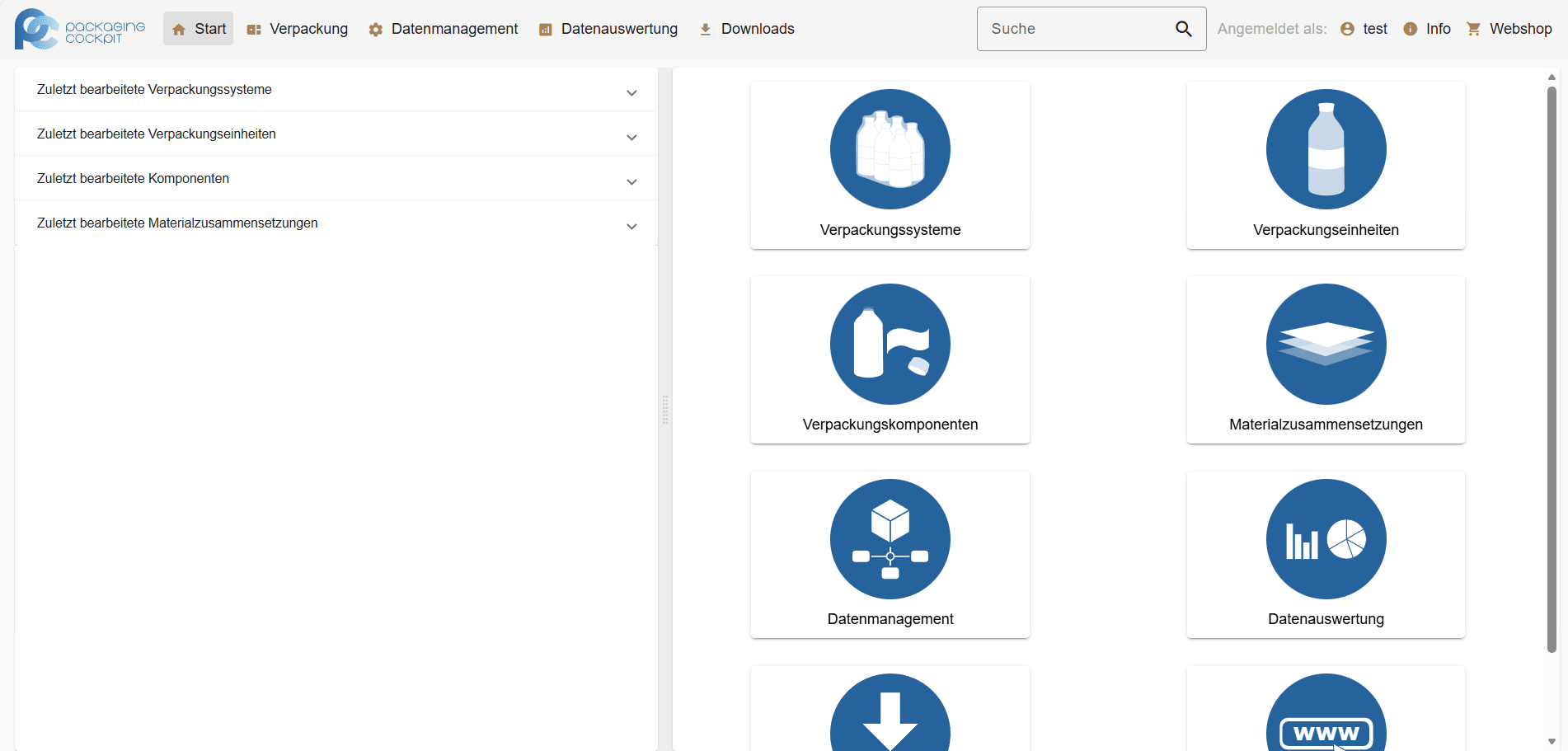Click the vertical splitter handle between panels
Screen dimensions: 1568x751
tap(665, 410)
